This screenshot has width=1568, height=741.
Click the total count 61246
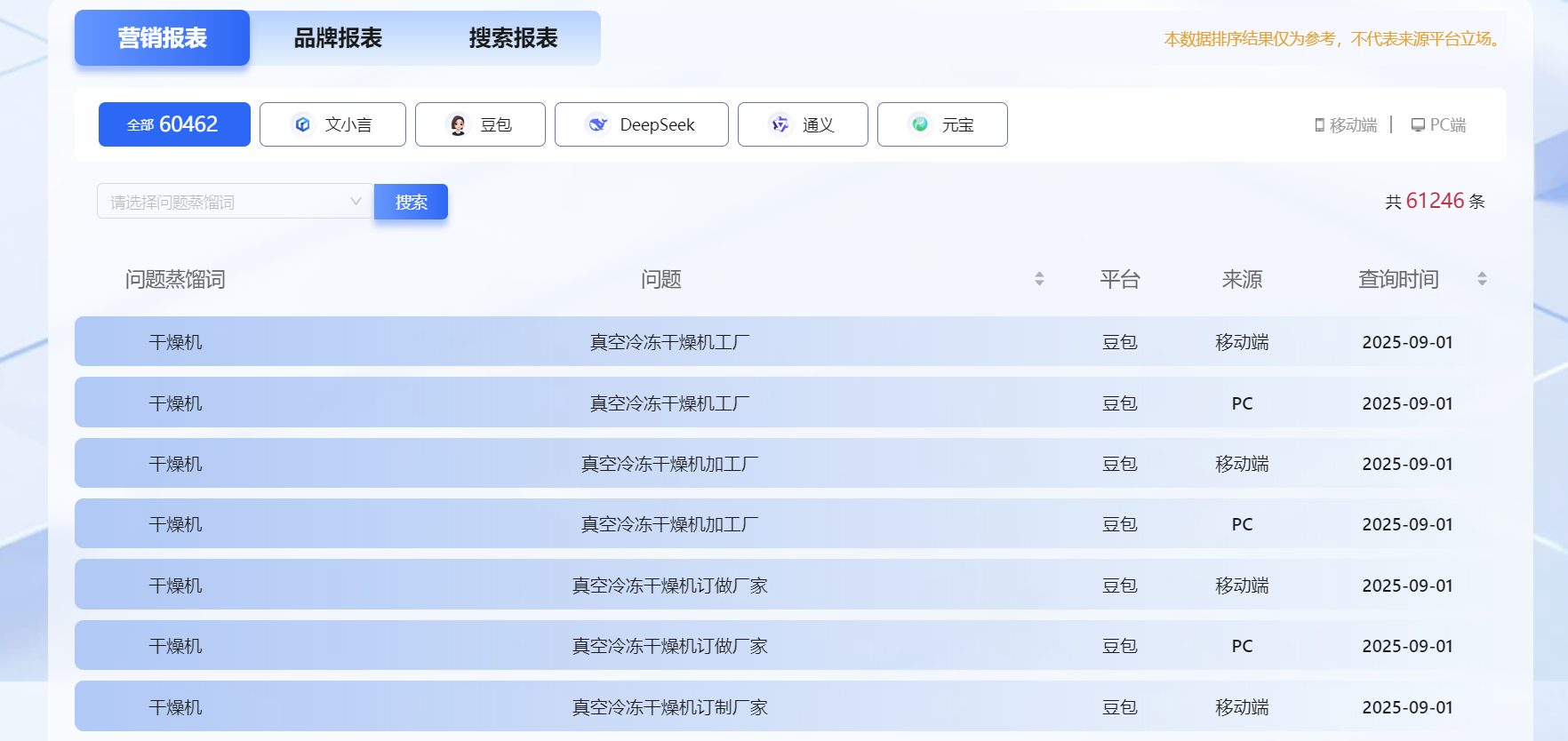[1435, 201]
